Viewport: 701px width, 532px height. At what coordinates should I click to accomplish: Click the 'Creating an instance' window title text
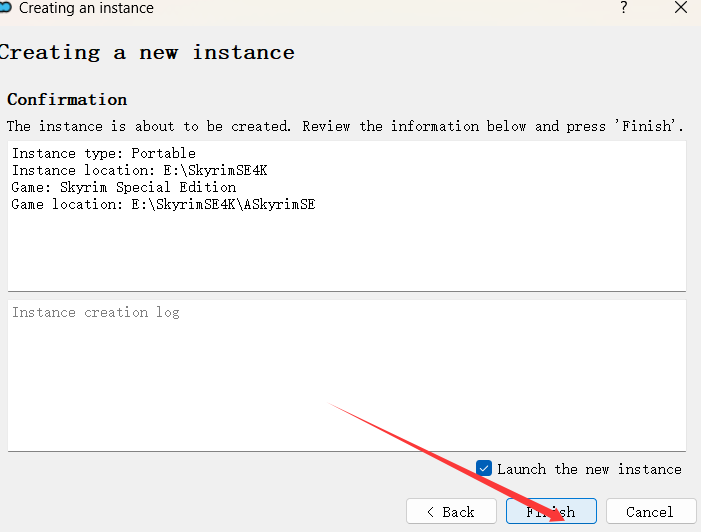tap(87, 8)
